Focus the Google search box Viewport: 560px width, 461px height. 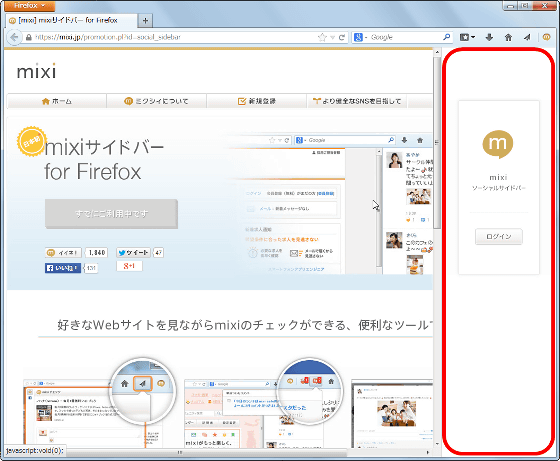(405, 37)
